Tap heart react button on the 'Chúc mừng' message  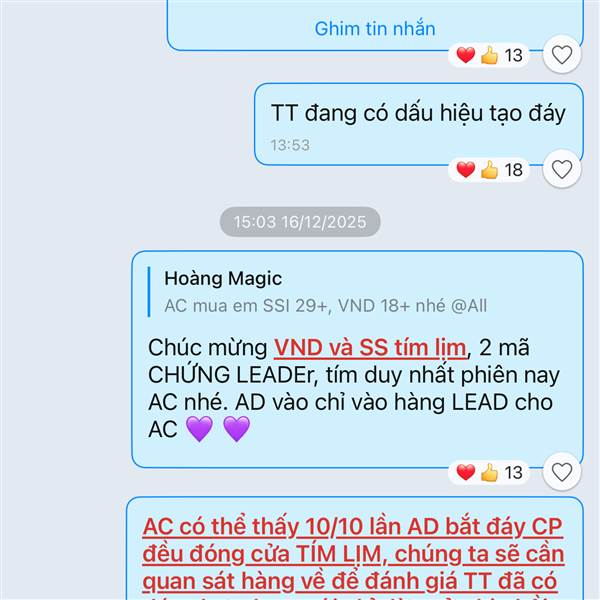point(562,472)
